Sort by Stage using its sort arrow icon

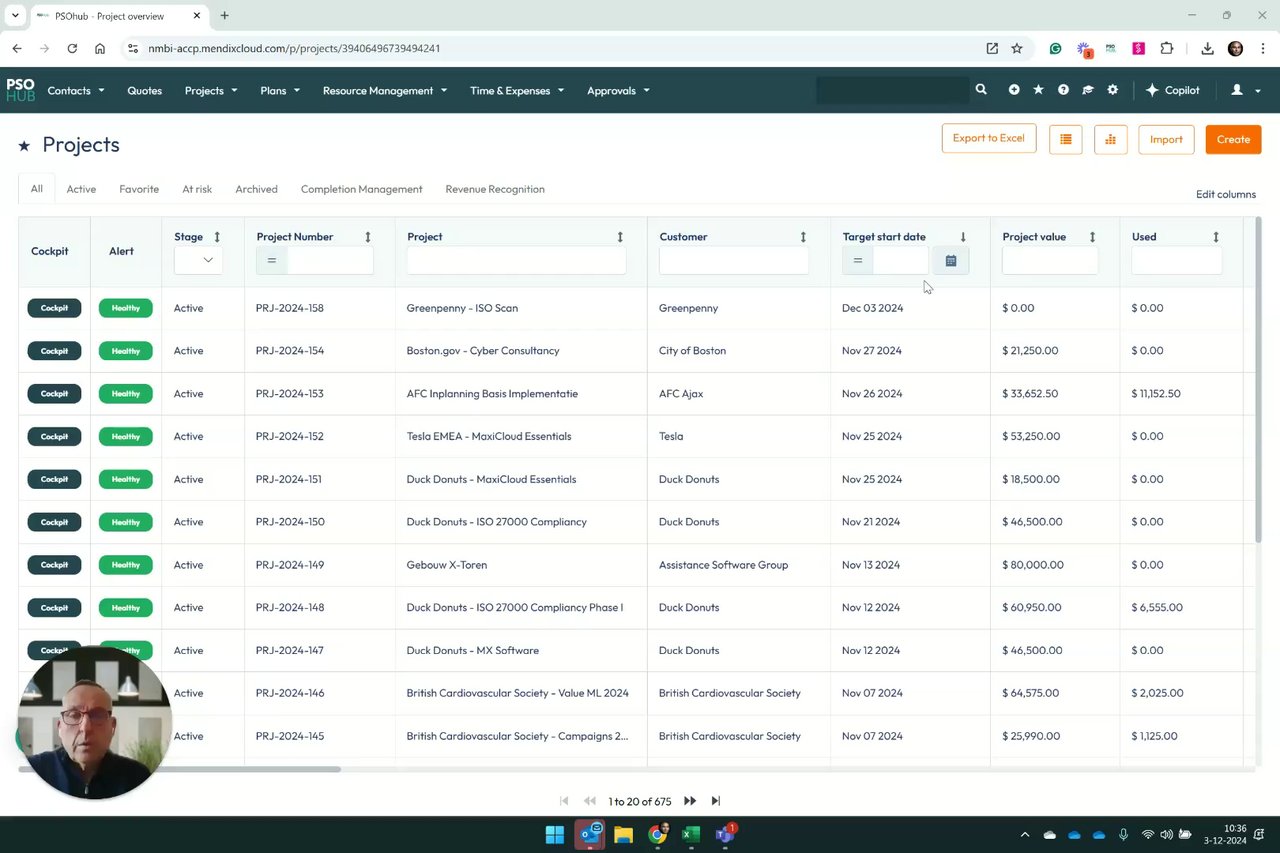(217, 237)
